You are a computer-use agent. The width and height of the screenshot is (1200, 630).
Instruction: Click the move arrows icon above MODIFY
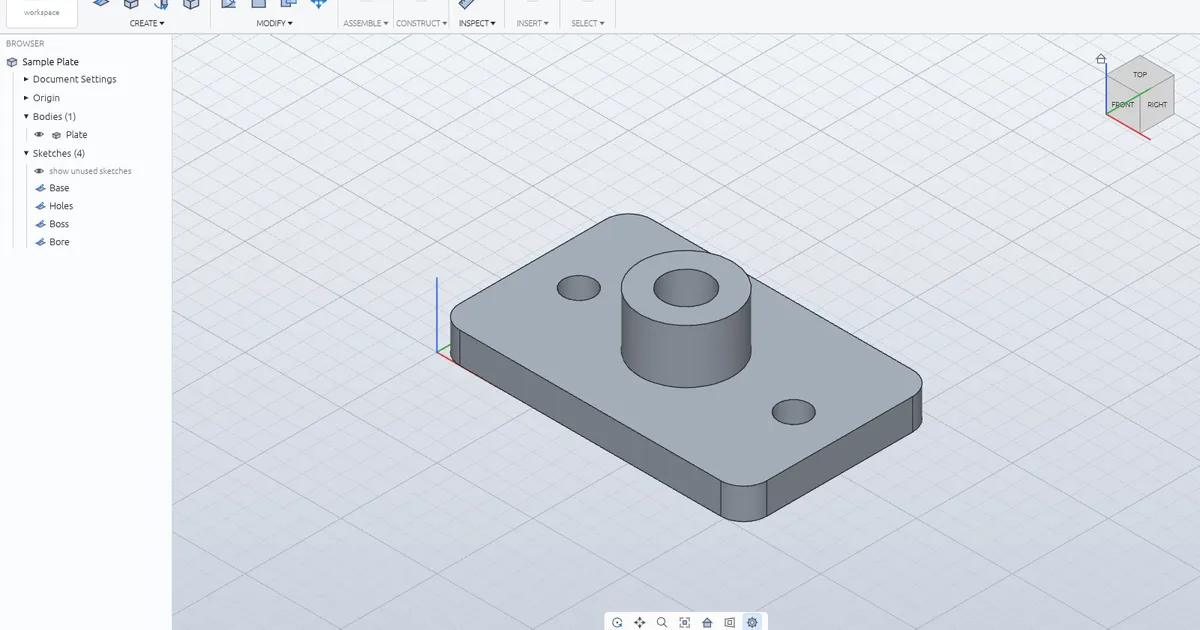pos(318,4)
